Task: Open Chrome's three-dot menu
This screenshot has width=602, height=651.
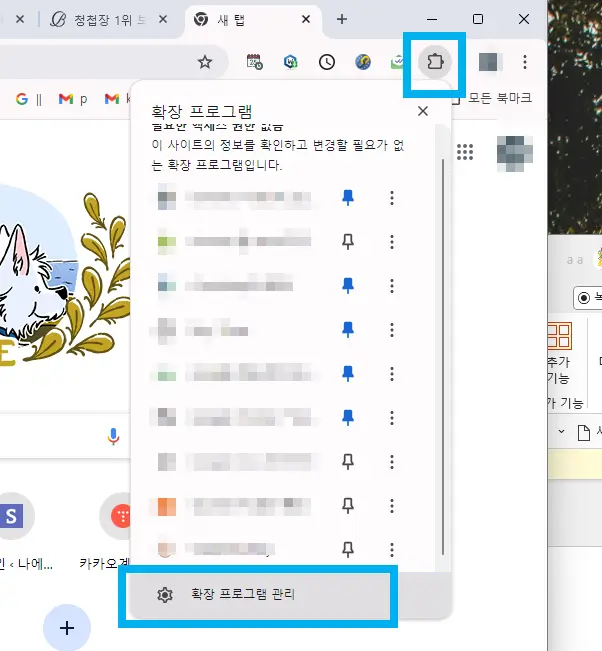Action: click(525, 62)
